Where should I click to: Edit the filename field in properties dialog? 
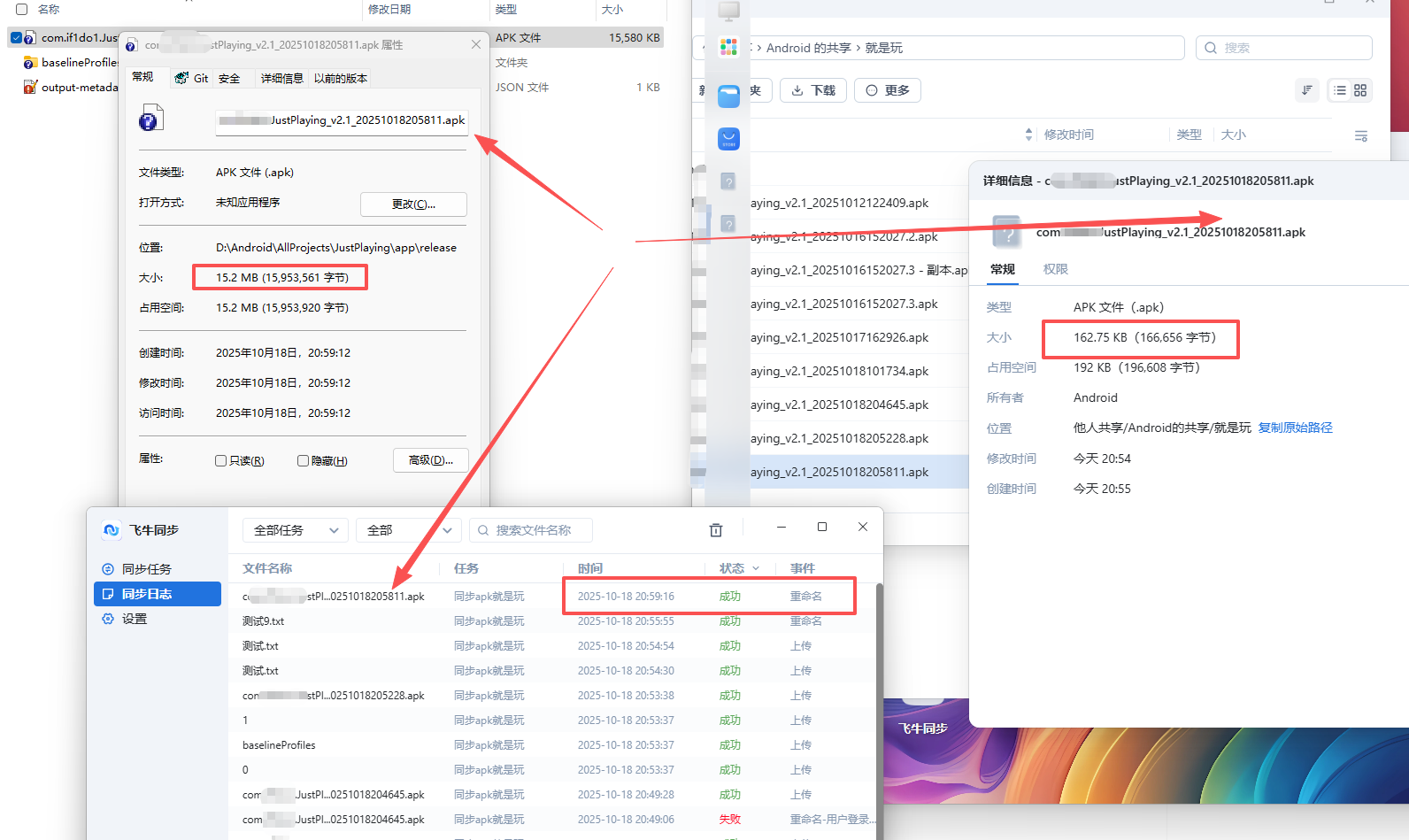pyautogui.click(x=341, y=120)
